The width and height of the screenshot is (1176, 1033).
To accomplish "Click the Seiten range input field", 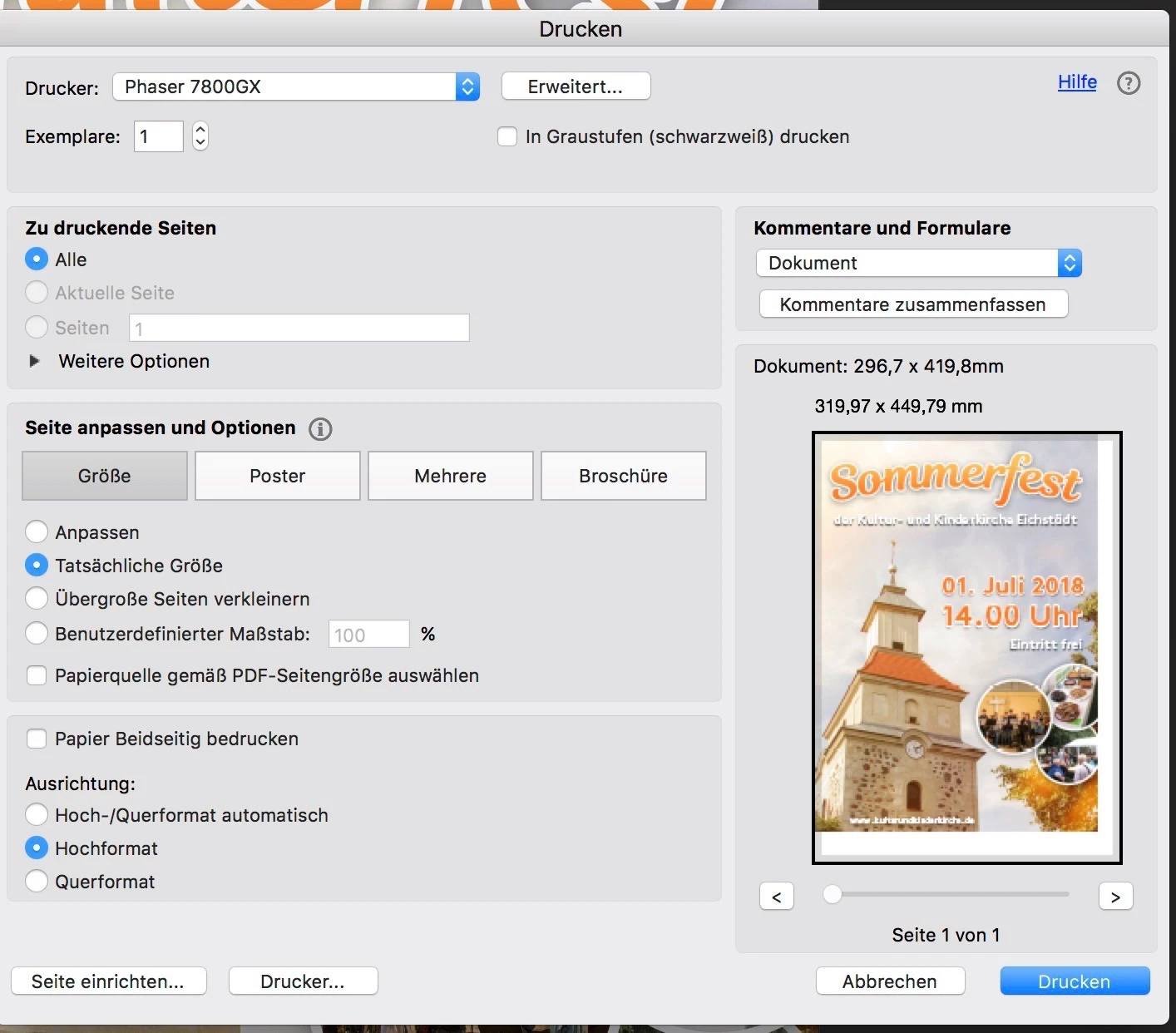I will tap(299, 328).
